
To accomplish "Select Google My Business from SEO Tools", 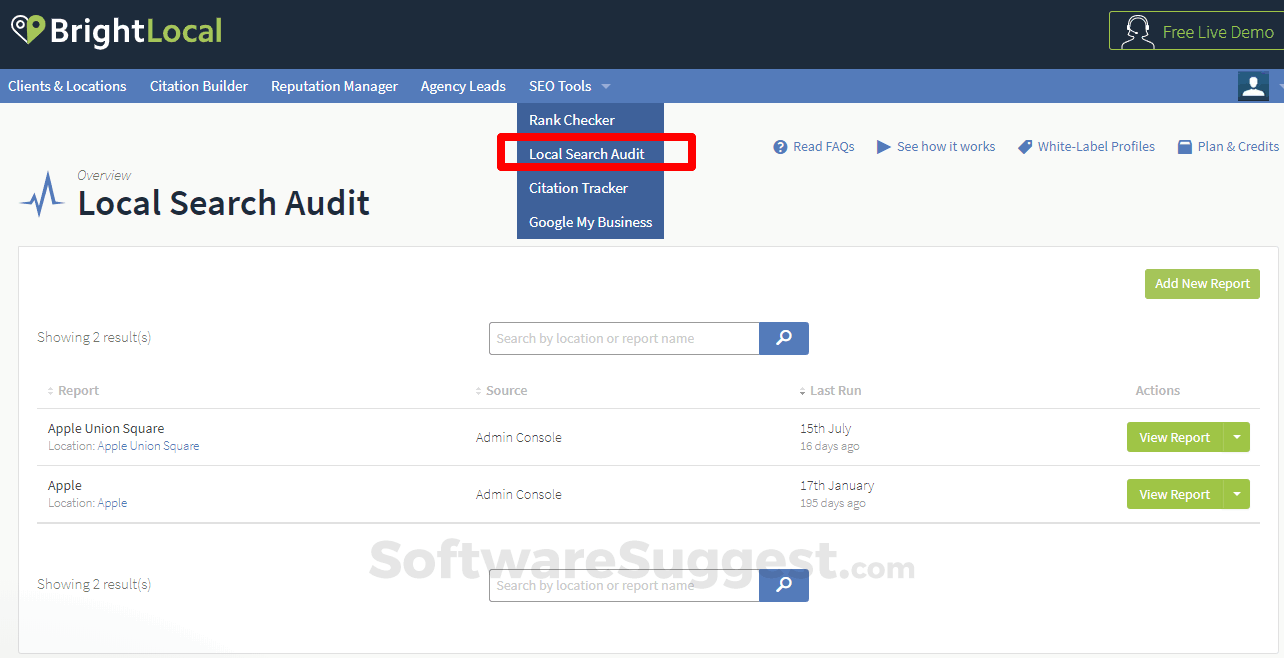I will tap(590, 222).
